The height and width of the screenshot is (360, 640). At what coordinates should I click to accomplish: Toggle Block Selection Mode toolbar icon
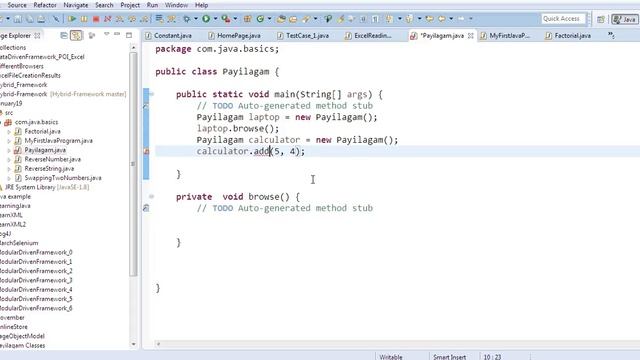(x=363, y=19)
